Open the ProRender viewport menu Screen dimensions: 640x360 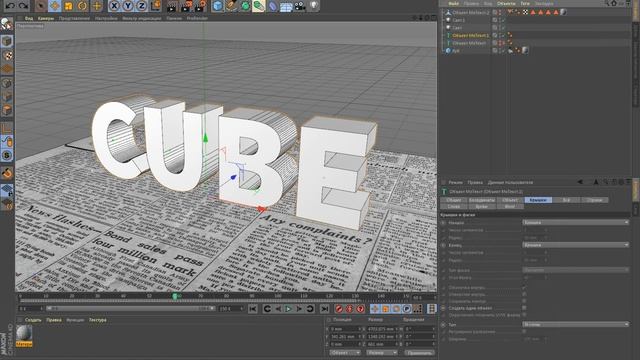(197, 18)
